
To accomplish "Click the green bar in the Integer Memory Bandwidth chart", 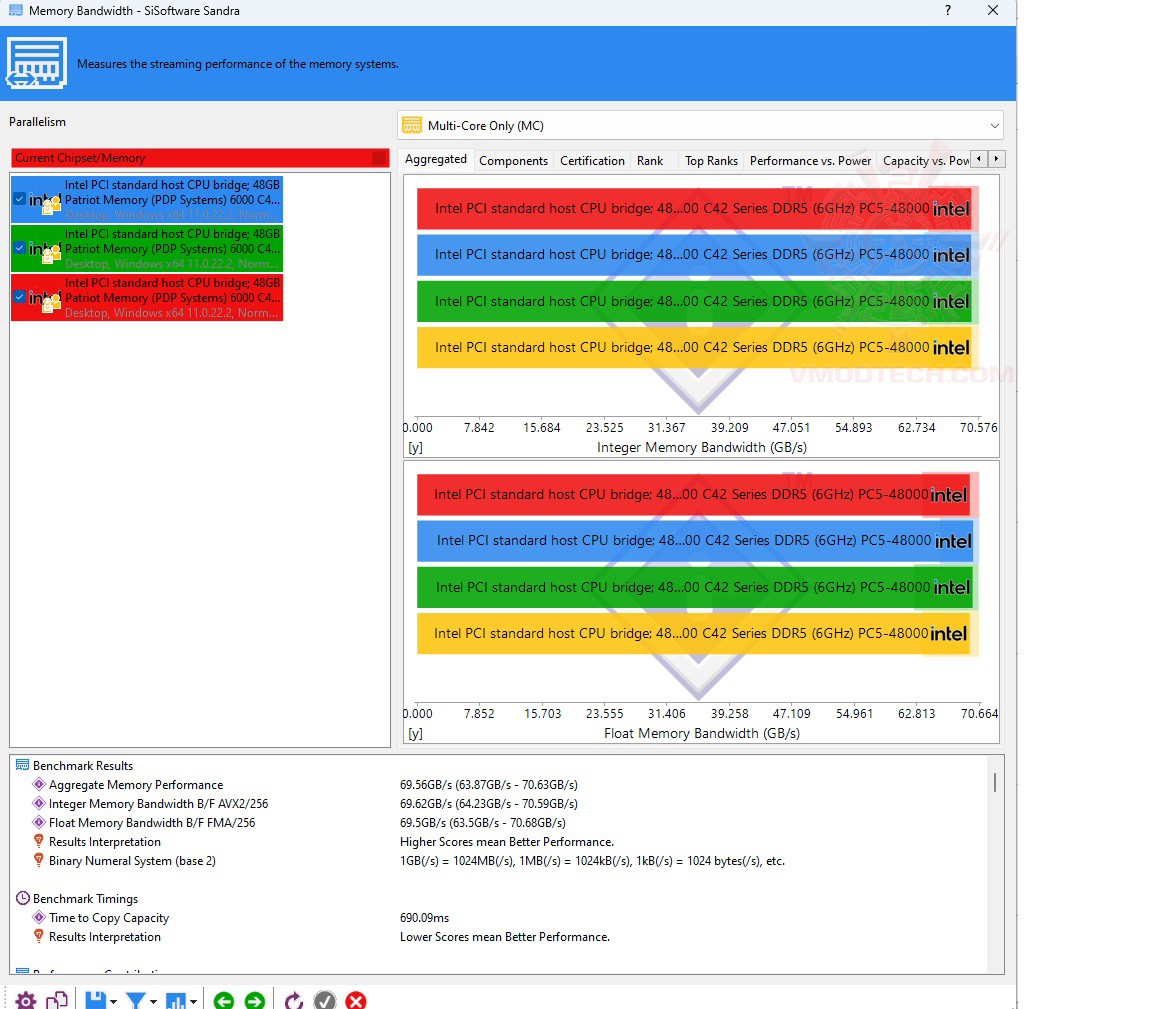I will pos(696,301).
